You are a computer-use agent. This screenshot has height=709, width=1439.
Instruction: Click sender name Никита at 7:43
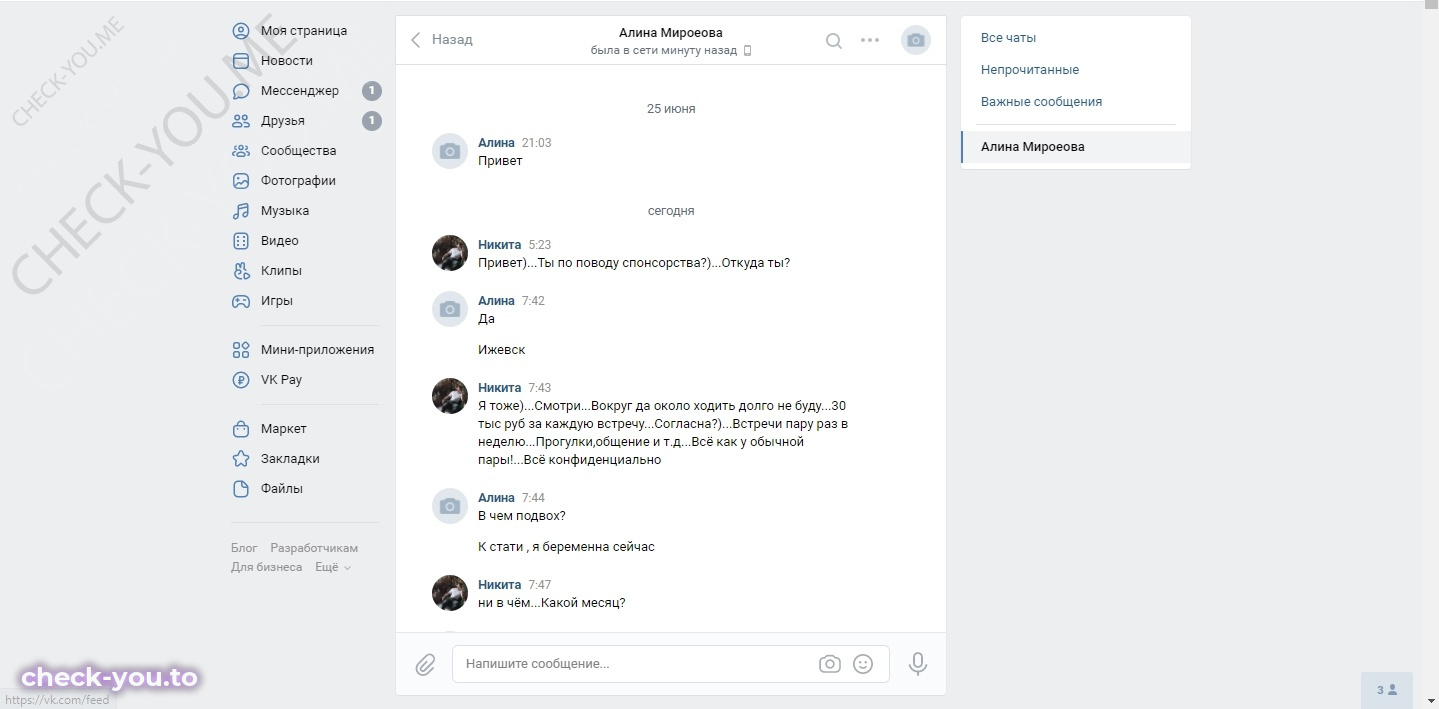(x=500, y=388)
